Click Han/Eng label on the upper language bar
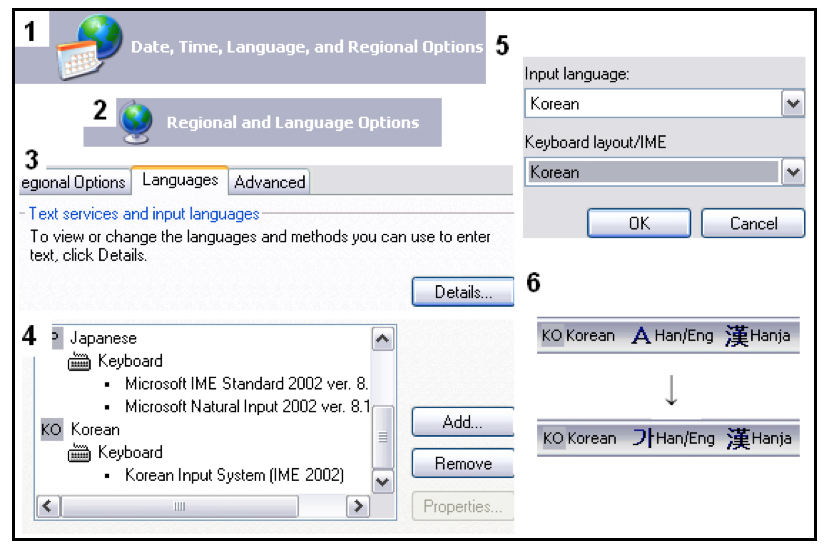The height and width of the screenshot is (548, 828). click(684, 336)
